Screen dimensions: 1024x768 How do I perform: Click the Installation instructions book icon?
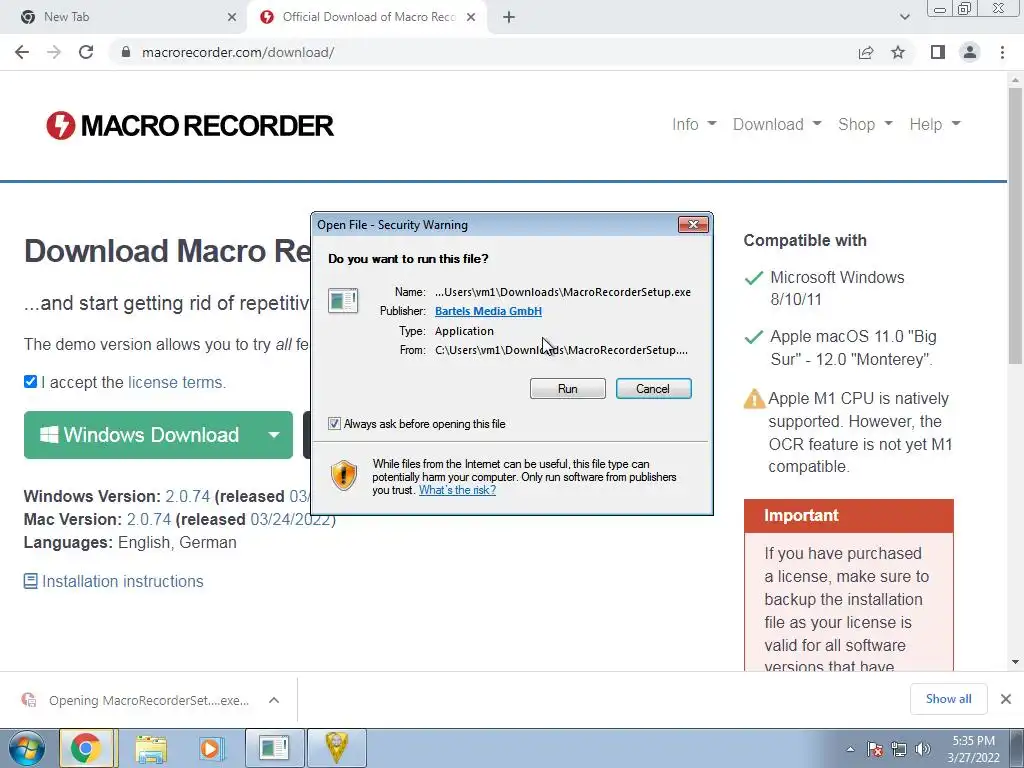coord(30,581)
